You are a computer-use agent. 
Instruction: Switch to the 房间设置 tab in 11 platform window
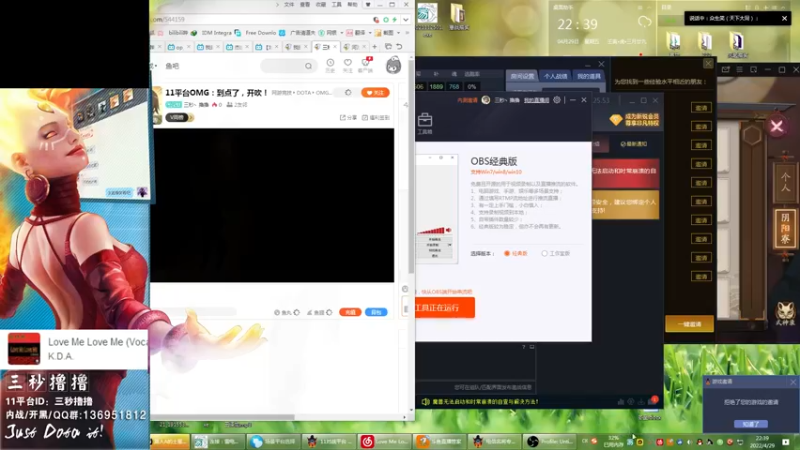[x=522, y=76]
